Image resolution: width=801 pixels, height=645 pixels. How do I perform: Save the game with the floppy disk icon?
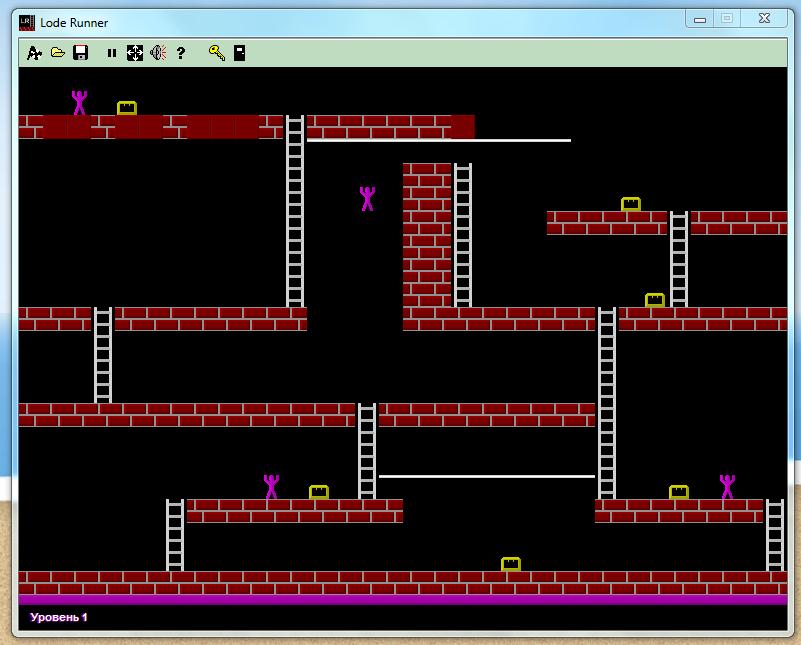[x=81, y=53]
